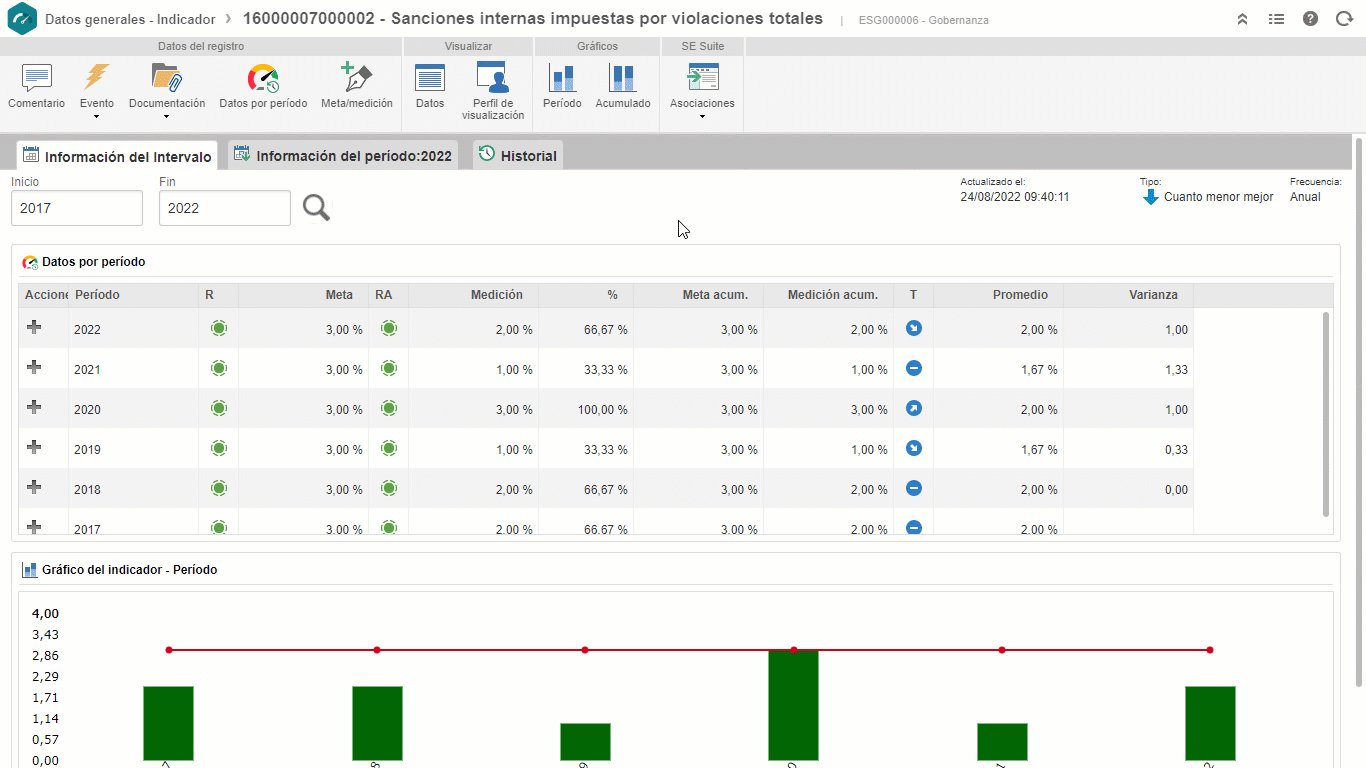Sort by the Meta column header

click(x=303, y=295)
